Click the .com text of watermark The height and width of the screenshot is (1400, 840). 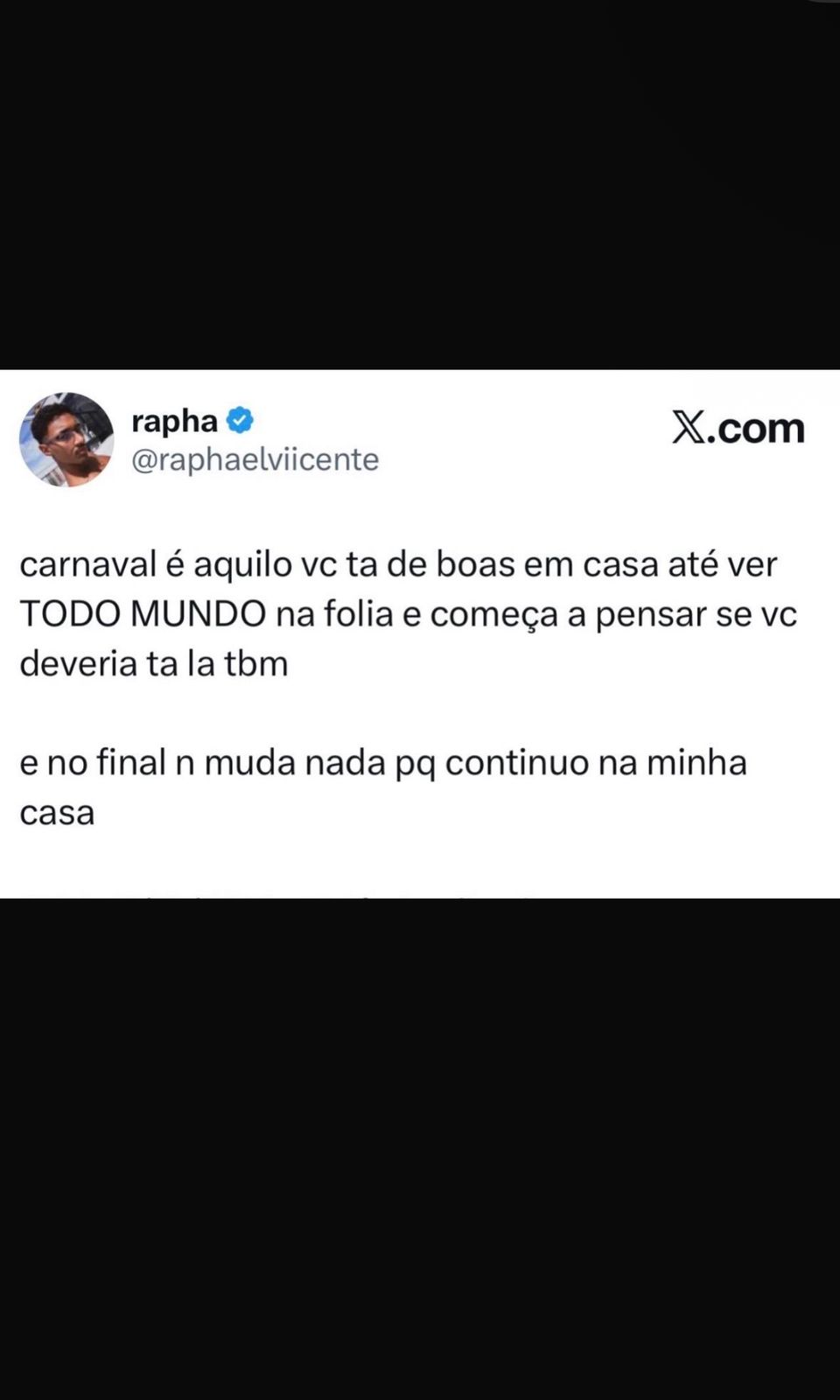tap(757, 428)
